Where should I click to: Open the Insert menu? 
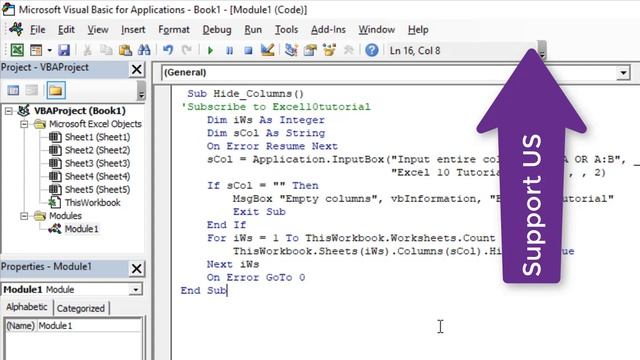[x=133, y=30]
